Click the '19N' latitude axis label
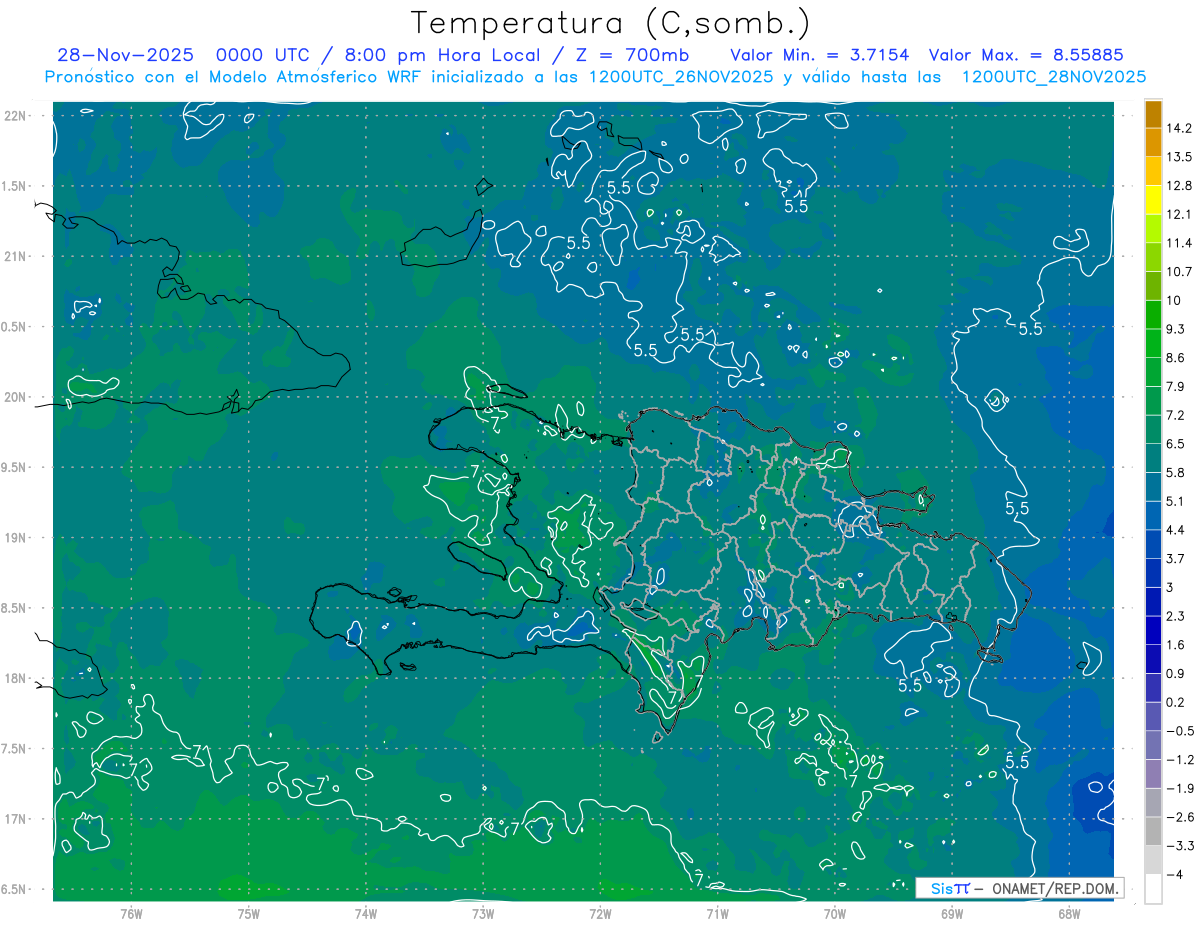The image size is (1200, 927). 15,538
